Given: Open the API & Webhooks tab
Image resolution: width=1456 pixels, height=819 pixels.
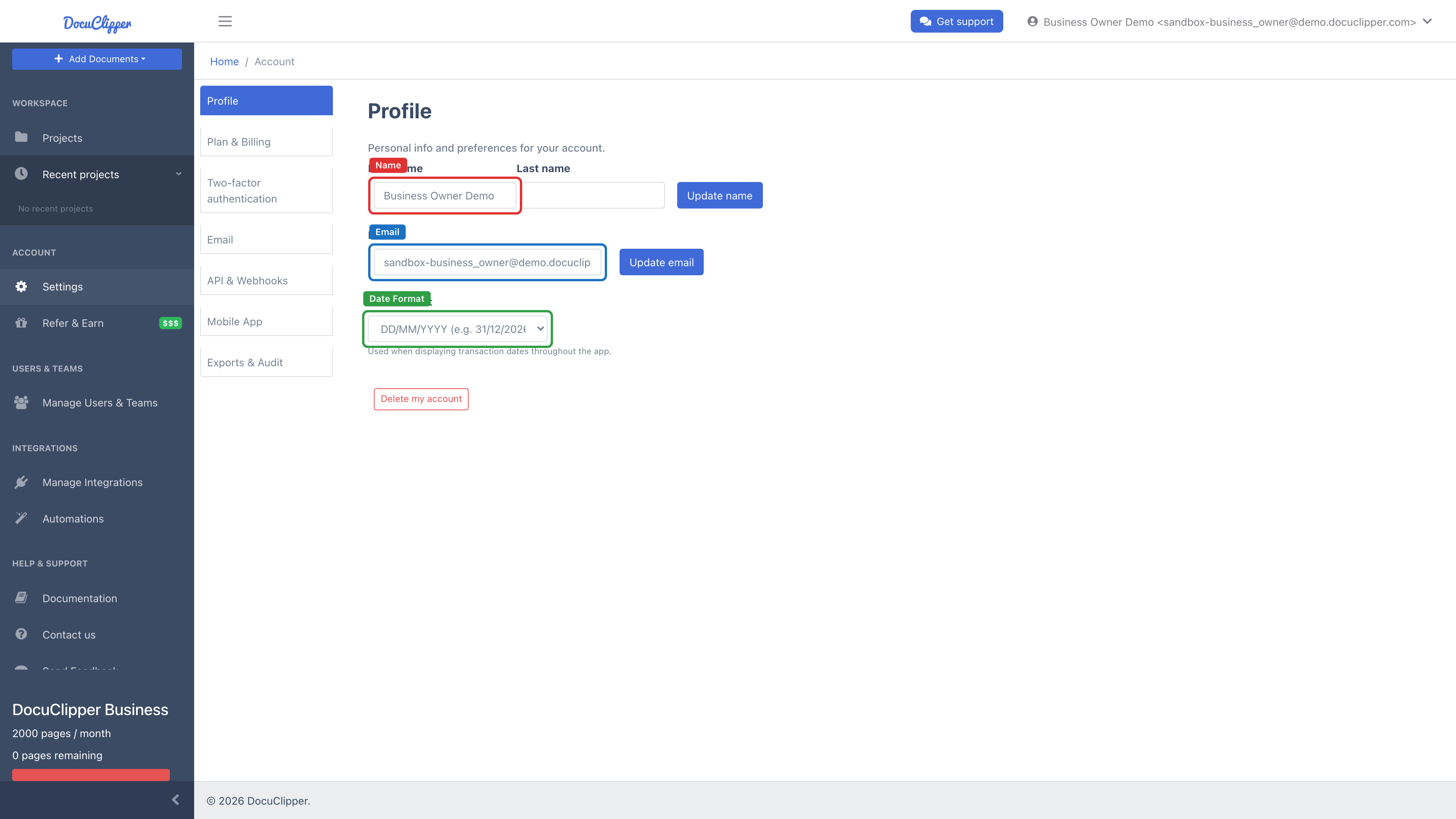Looking at the screenshot, I should (x=266, y=281).
